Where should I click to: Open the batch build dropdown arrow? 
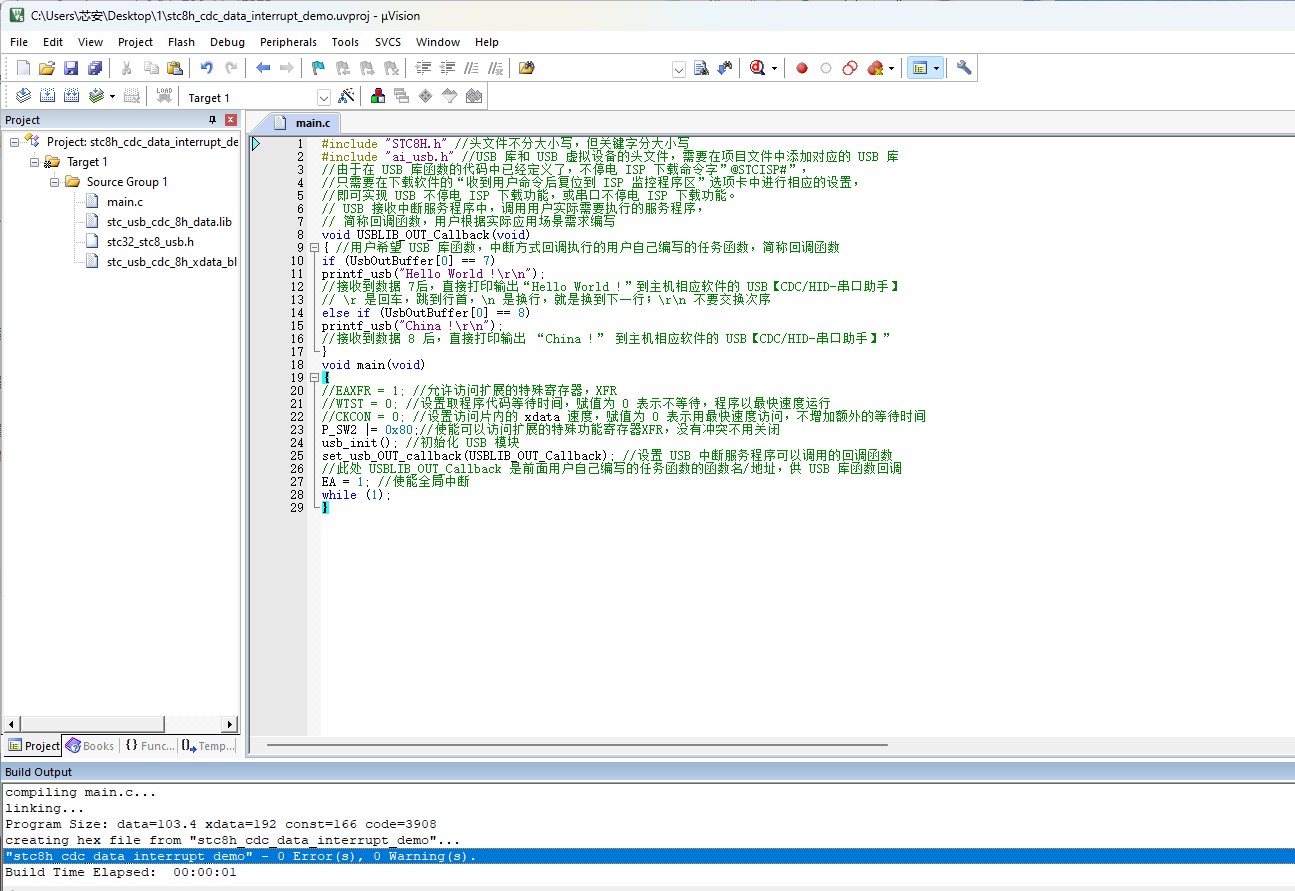click(111, 96)
